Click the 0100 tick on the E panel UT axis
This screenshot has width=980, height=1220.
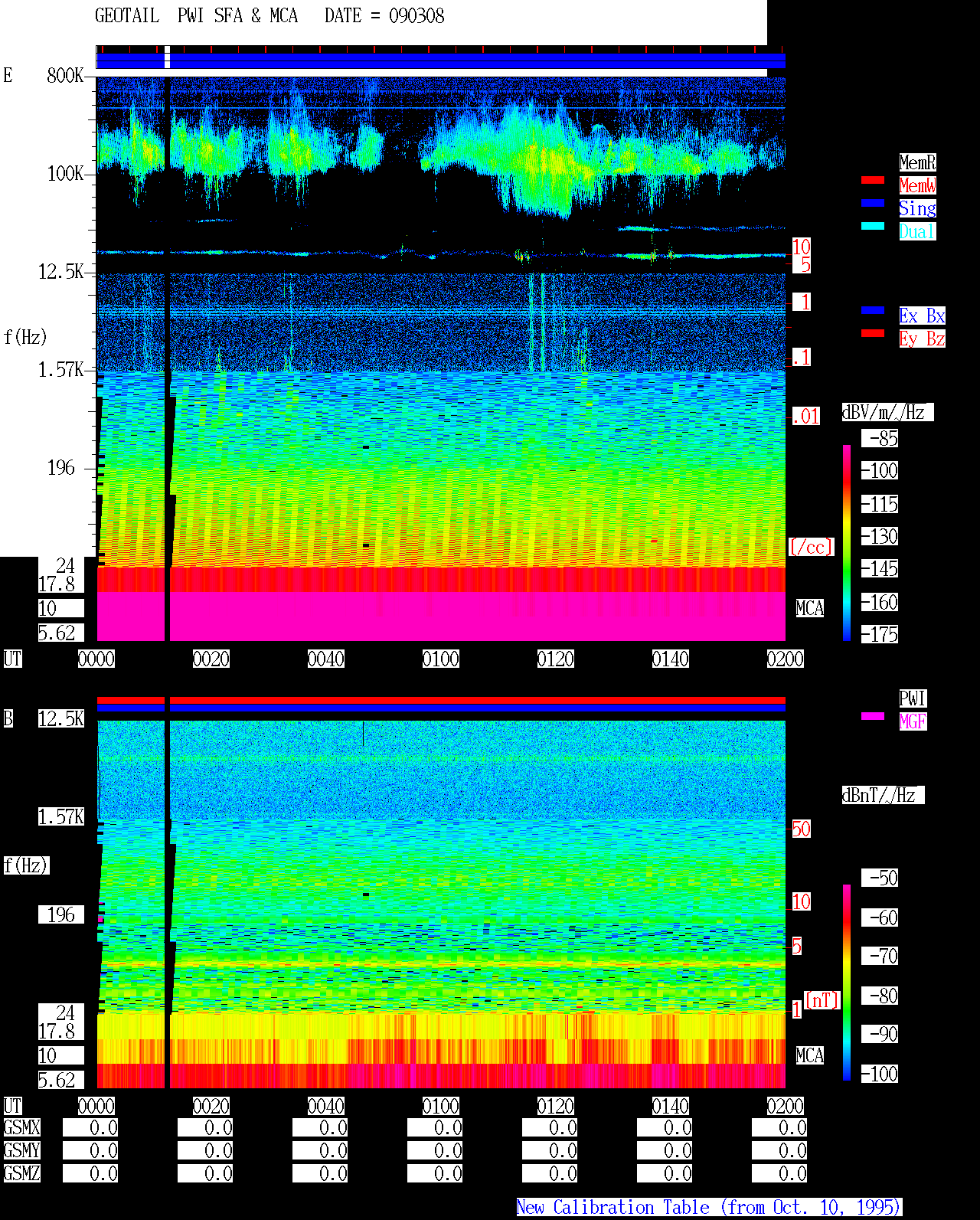[441, 659]
